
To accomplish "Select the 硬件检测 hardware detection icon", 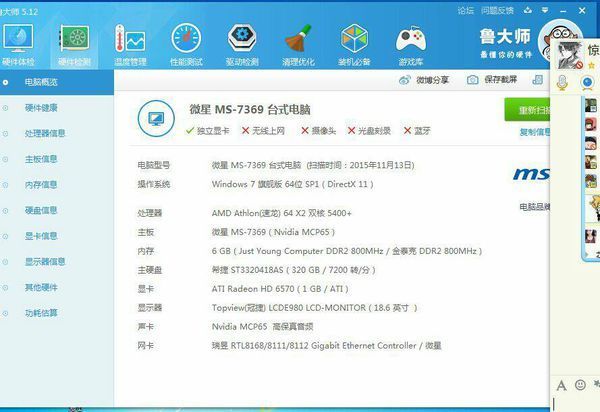I will click(74, 44).
